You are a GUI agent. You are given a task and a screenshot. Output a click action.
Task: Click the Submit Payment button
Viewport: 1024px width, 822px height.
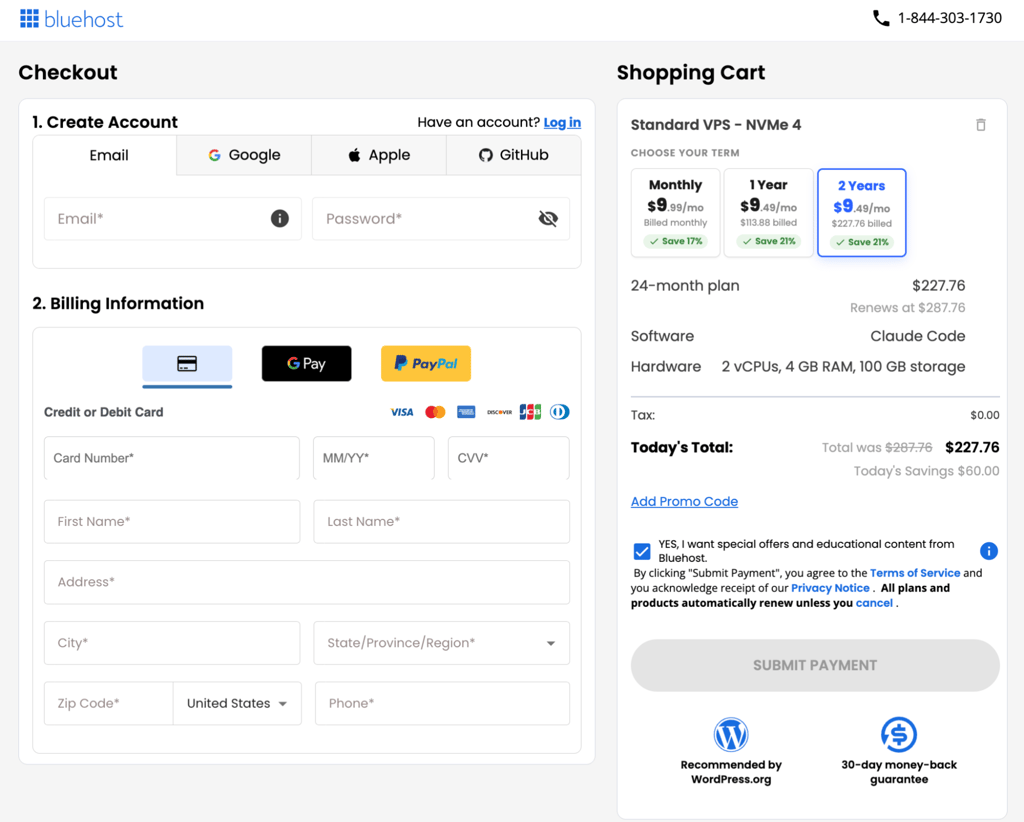pos(815,665)
